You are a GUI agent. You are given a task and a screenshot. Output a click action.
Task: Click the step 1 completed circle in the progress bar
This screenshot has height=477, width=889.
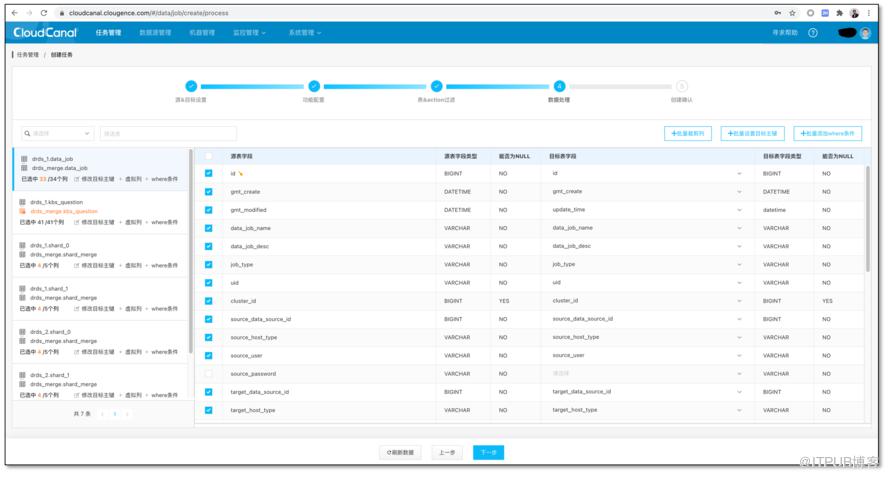[191, 86]
